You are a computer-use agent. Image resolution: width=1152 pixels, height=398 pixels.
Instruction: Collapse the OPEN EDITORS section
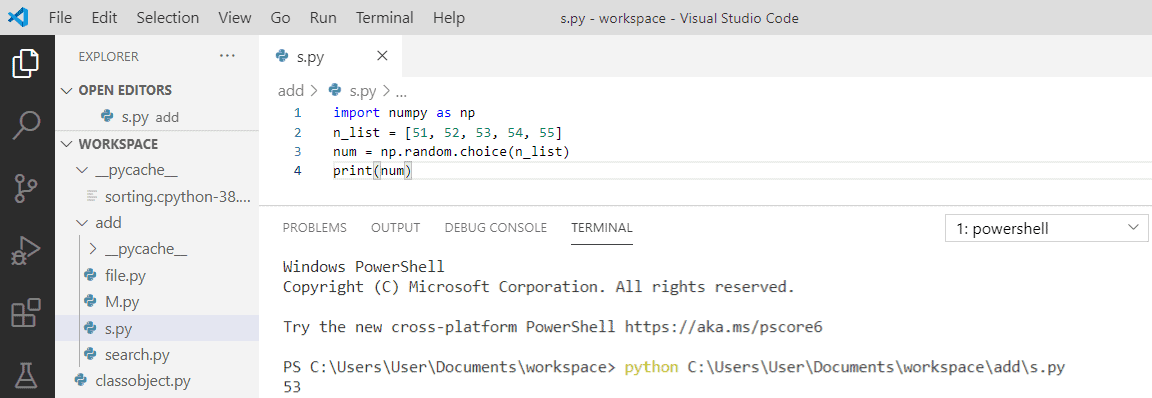click(68, 90)
